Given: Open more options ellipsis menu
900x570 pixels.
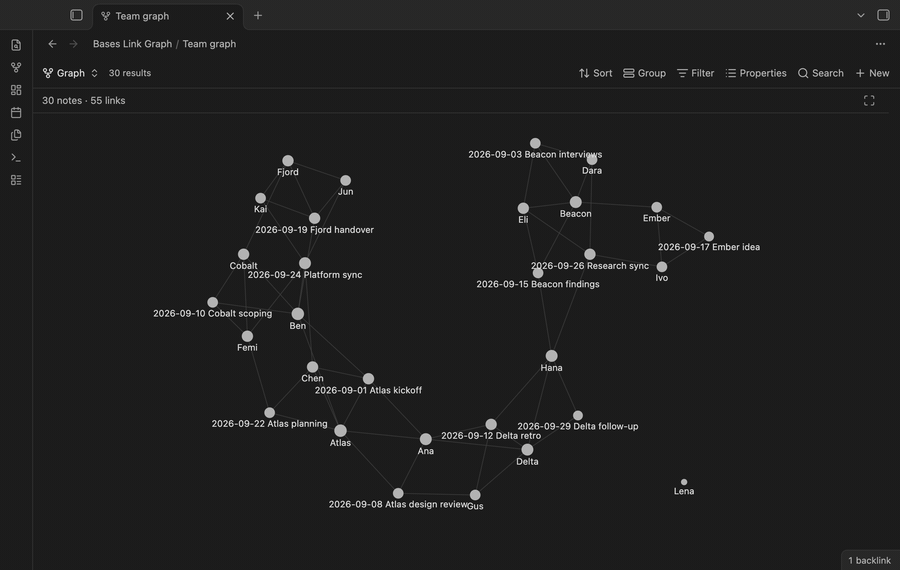Looking at the screenshot, I should coord(880,44).
